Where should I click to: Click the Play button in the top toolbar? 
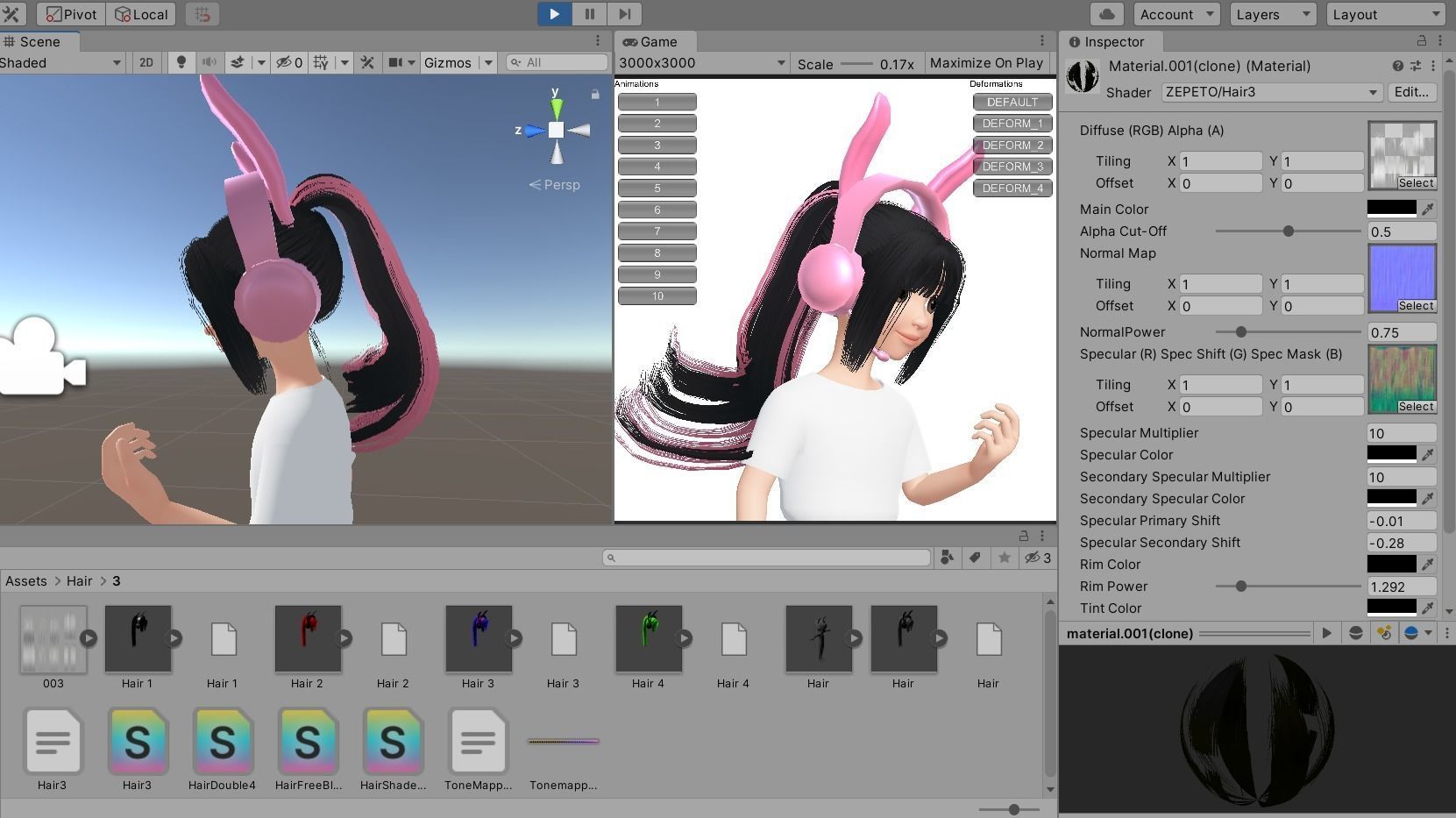554,14
